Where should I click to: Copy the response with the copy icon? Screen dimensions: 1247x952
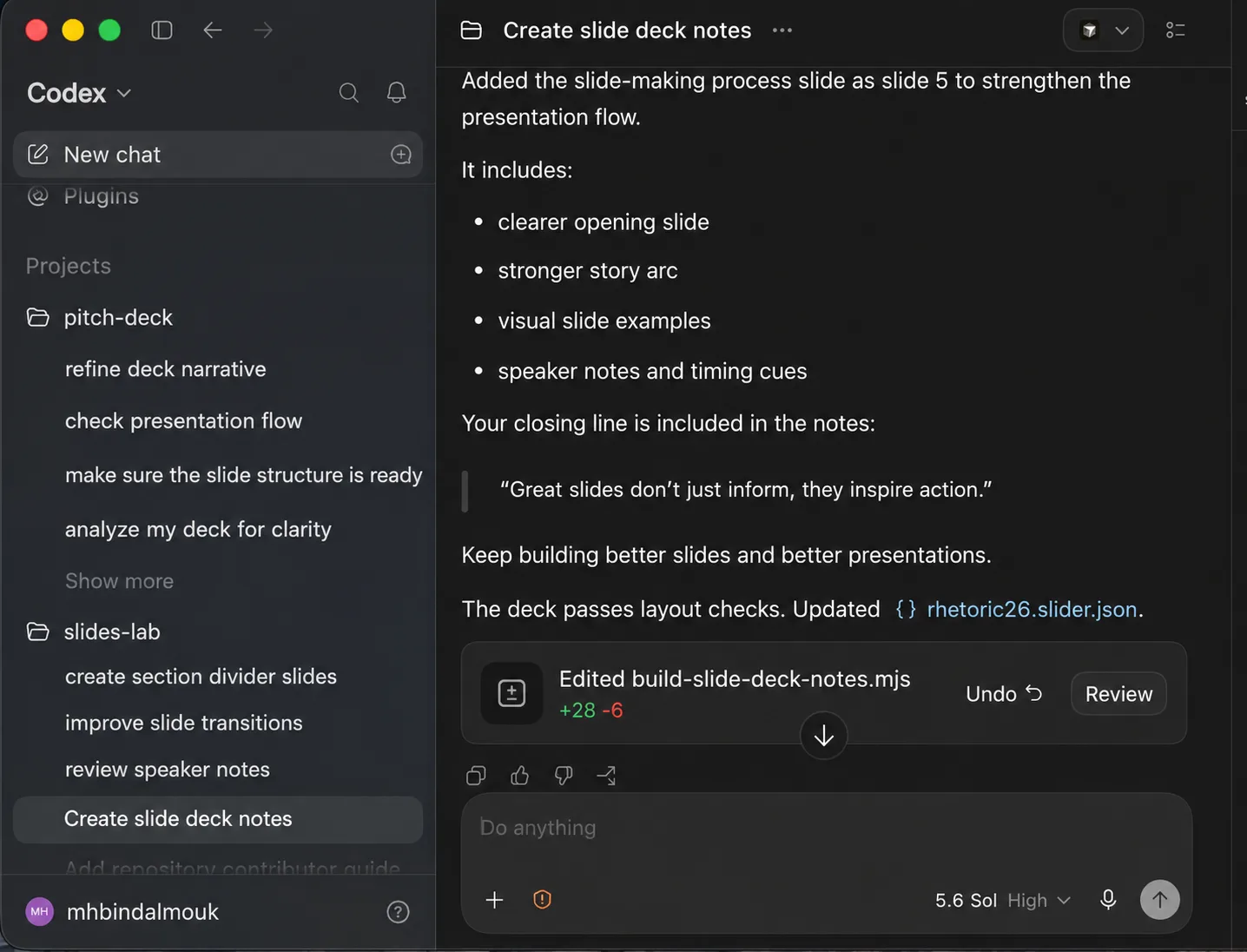[476, 776]
